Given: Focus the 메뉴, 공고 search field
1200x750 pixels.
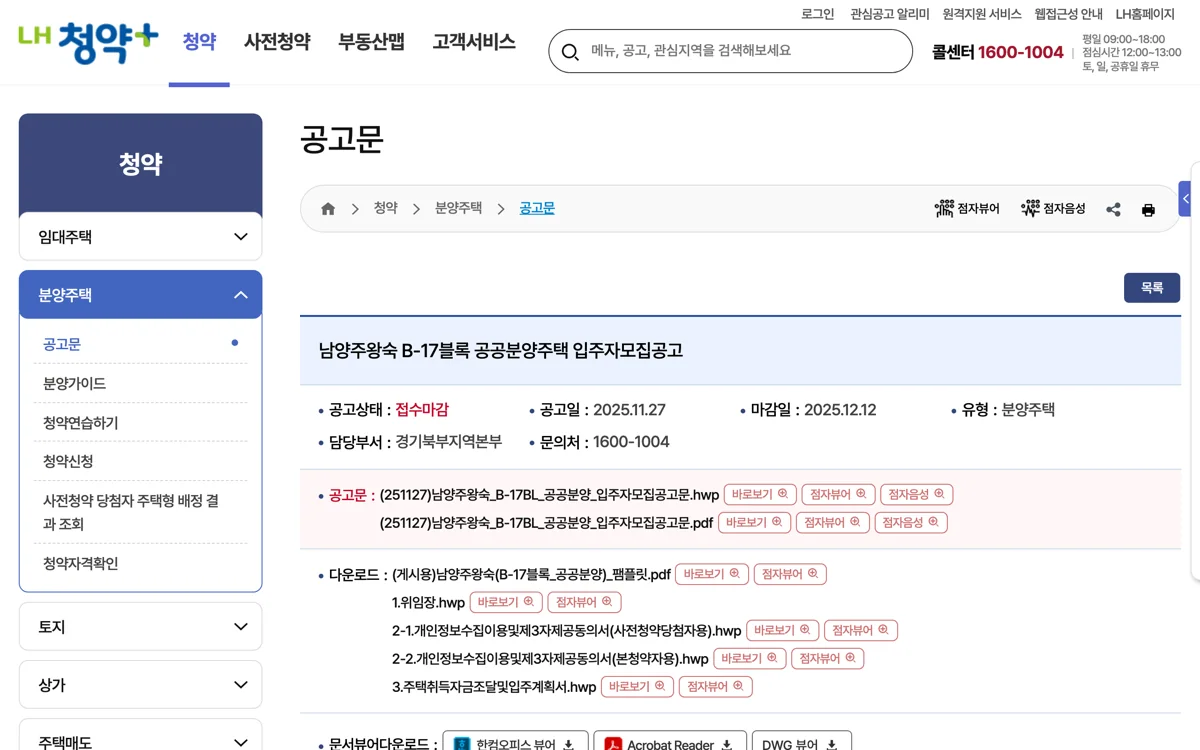Looking at the screenshot, I should pos(730,51).
